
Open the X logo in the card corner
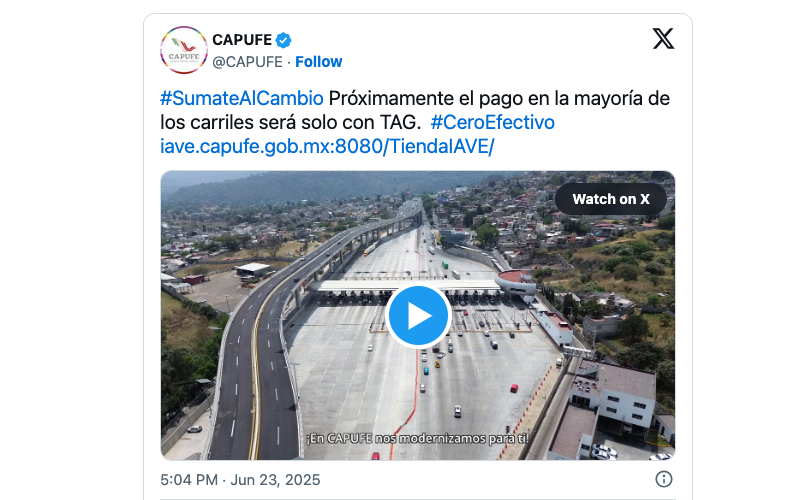[663, 38]
